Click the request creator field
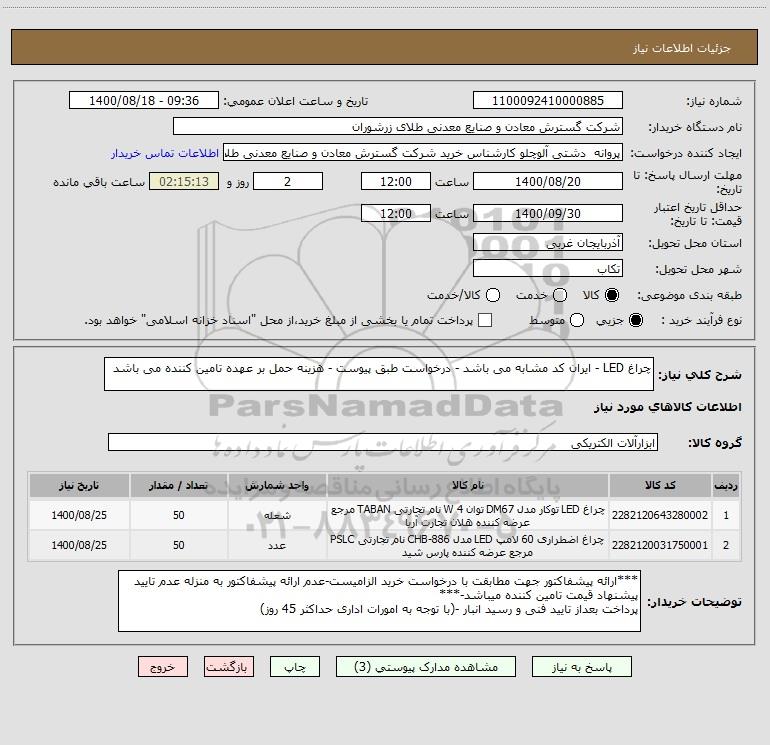 point(423,153)
